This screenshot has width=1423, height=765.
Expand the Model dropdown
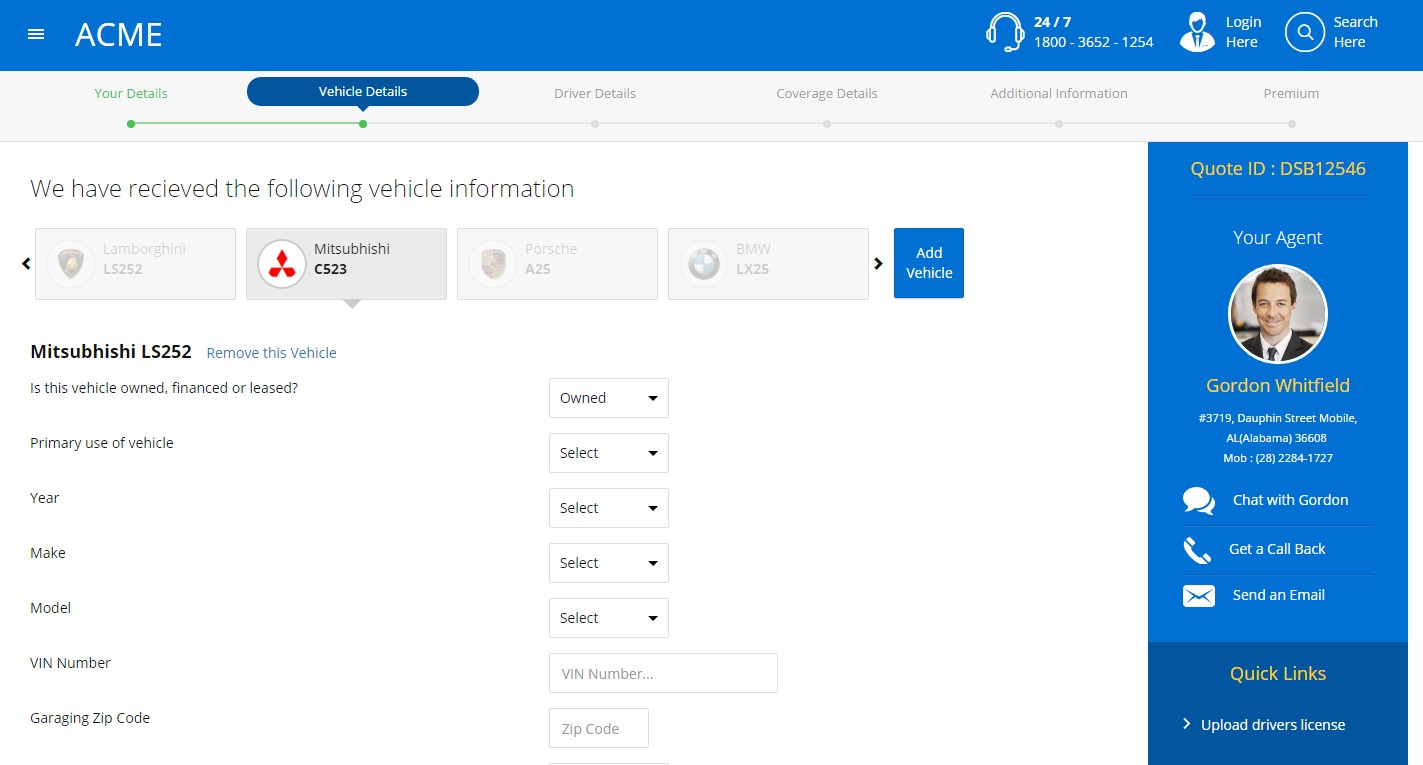point(608,618)
